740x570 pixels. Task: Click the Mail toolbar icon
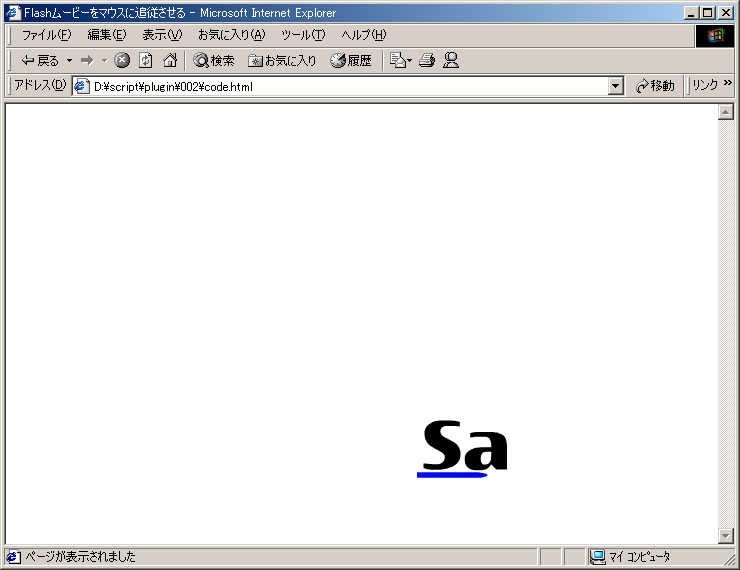[x=400, y=60]
